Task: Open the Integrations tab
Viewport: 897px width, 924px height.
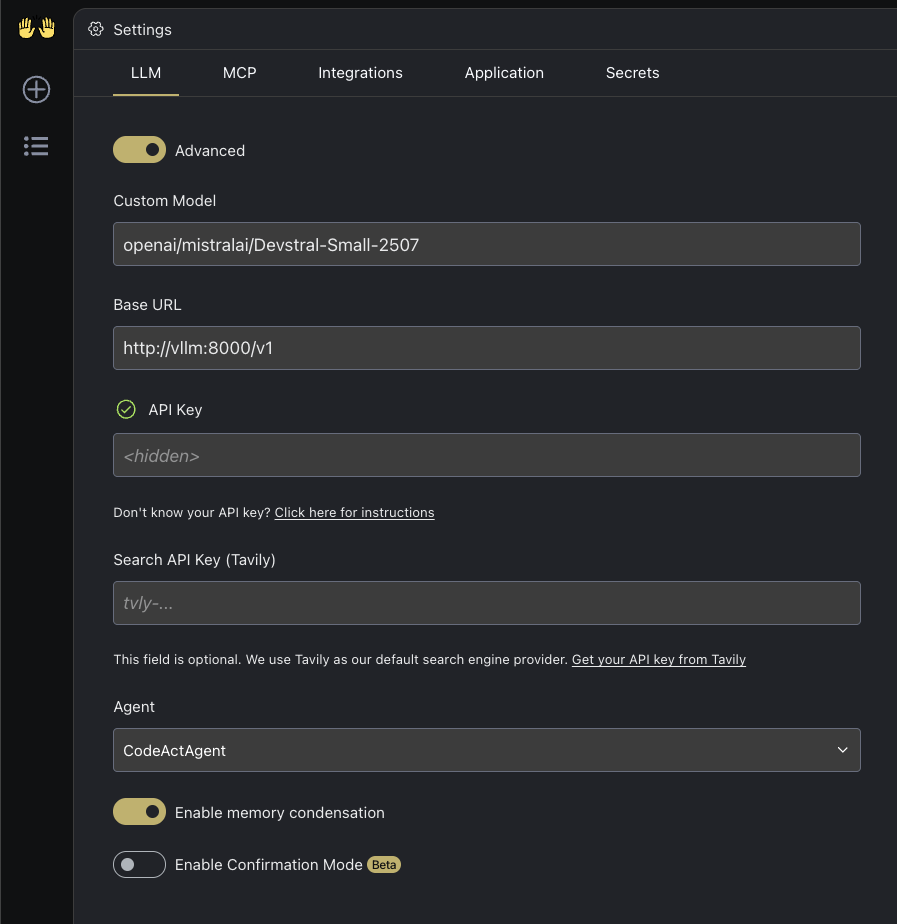Action: [x=360, y=72]
